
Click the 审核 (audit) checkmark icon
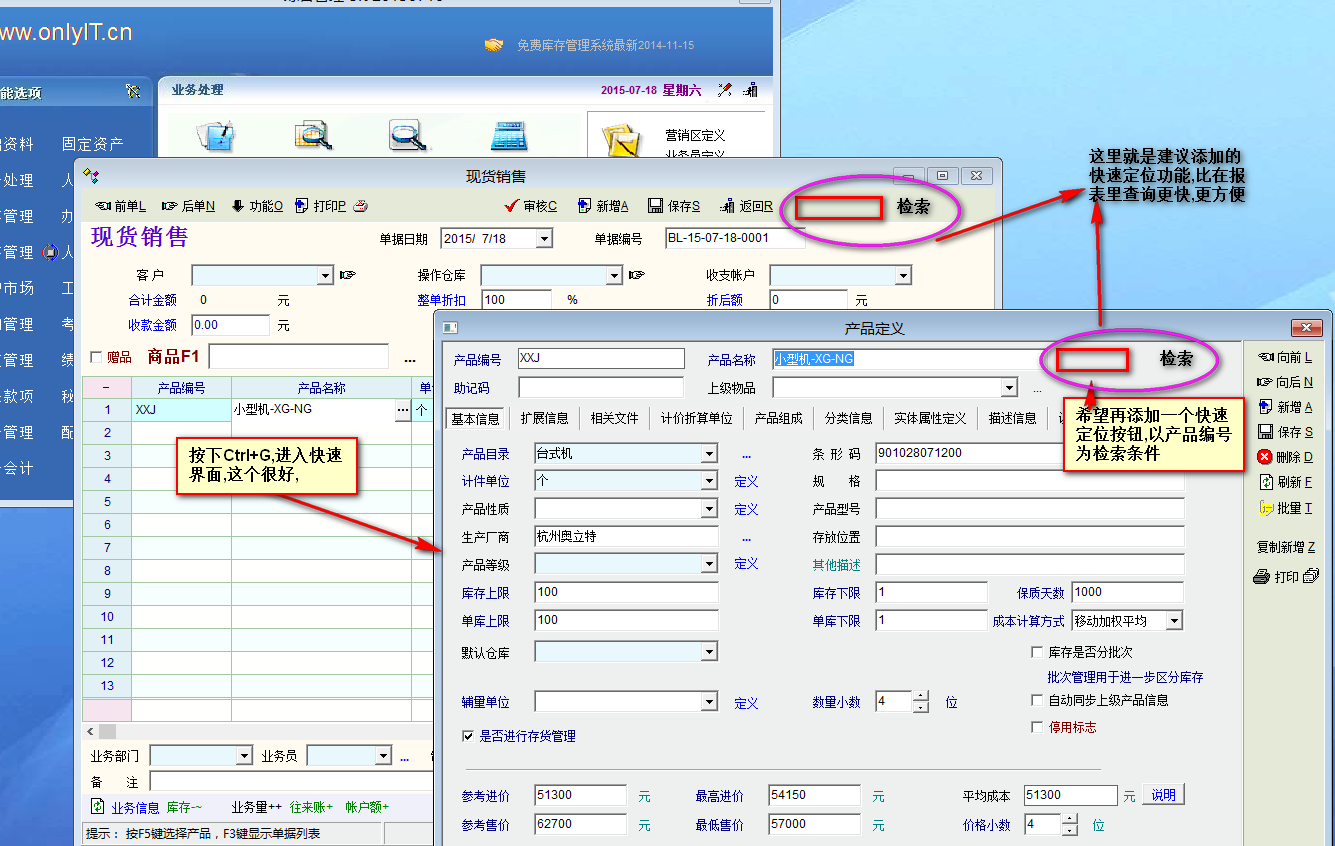(511, 206)
